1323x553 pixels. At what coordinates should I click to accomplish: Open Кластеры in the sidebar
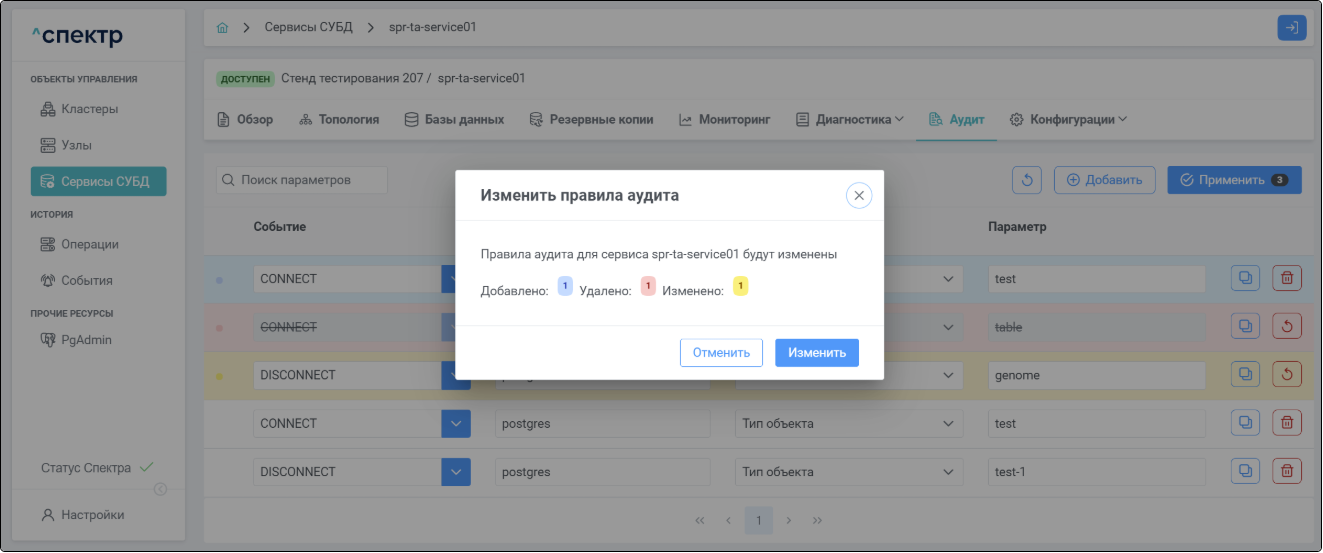click(x=91, y=109)
